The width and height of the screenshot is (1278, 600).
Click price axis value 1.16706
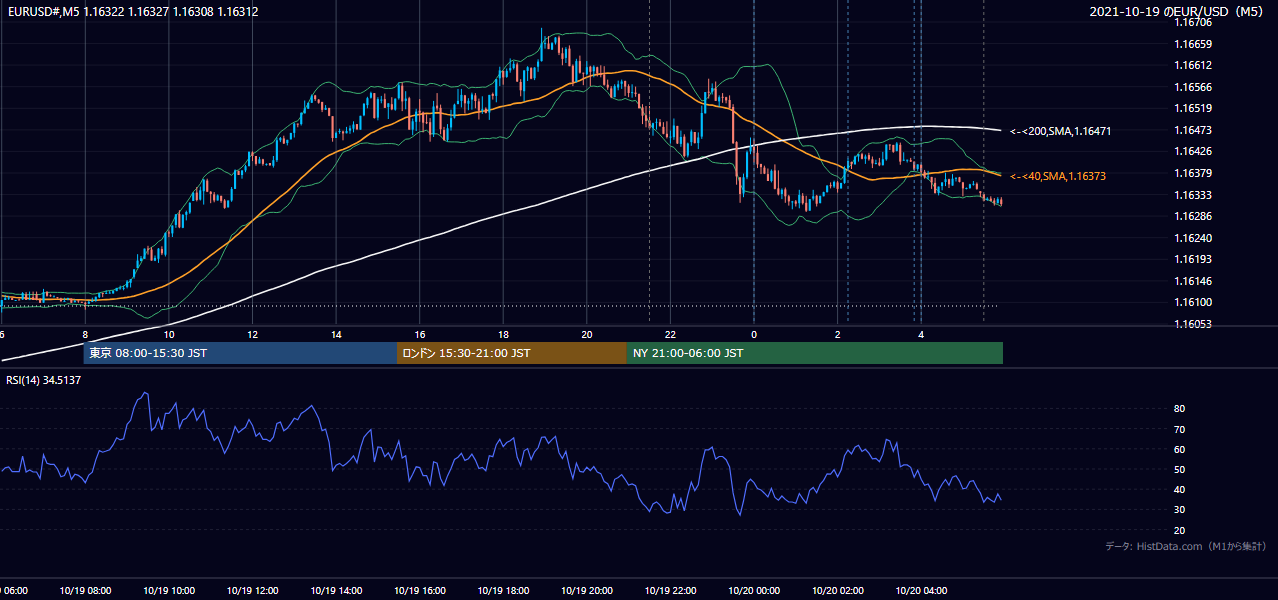click(1192, 22)
